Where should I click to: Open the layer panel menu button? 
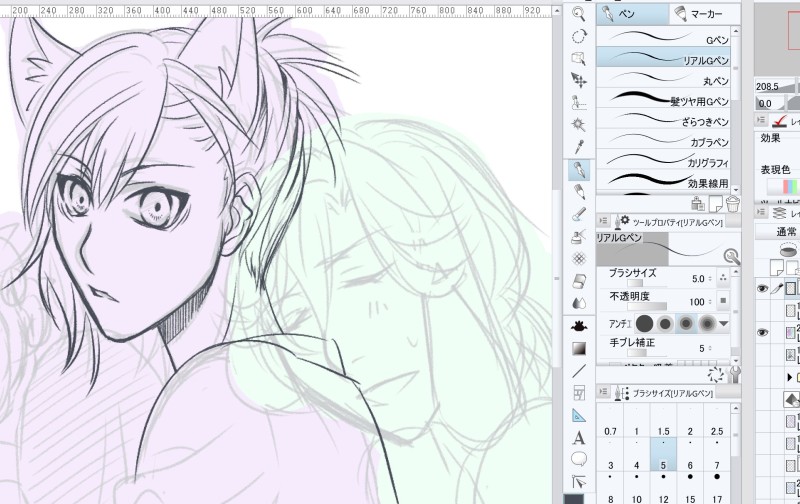pyautogui.click(x=761, y=212)
